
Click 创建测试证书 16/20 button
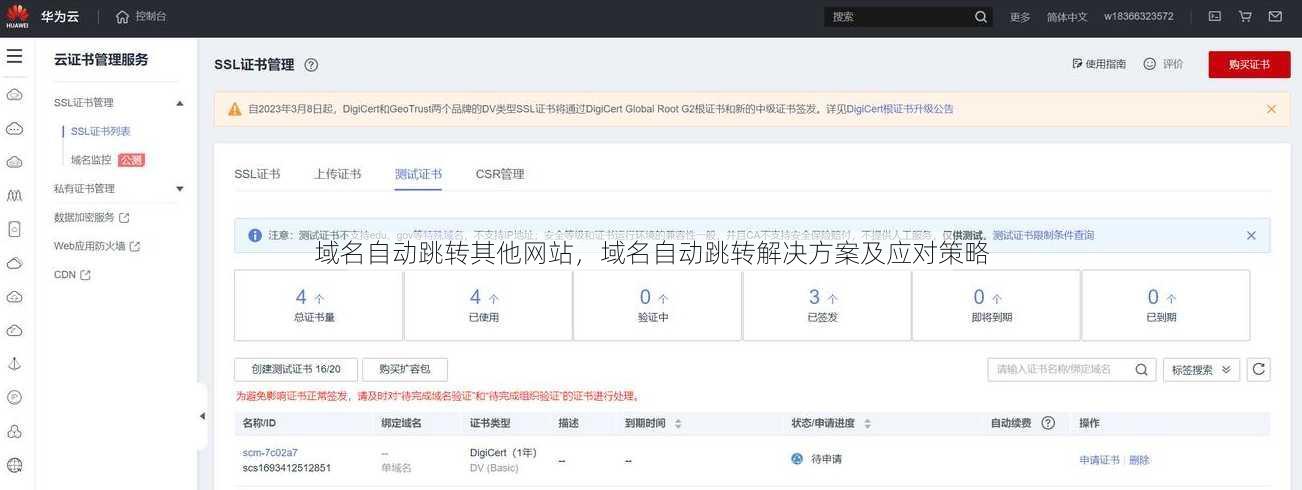point(296,370)
